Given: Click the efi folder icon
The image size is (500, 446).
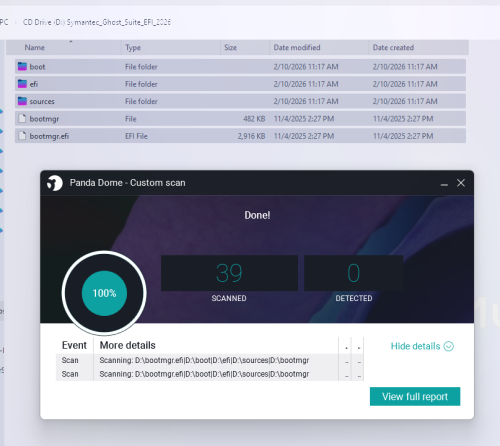Looking at the screenshot, I should tap(22, 84).
